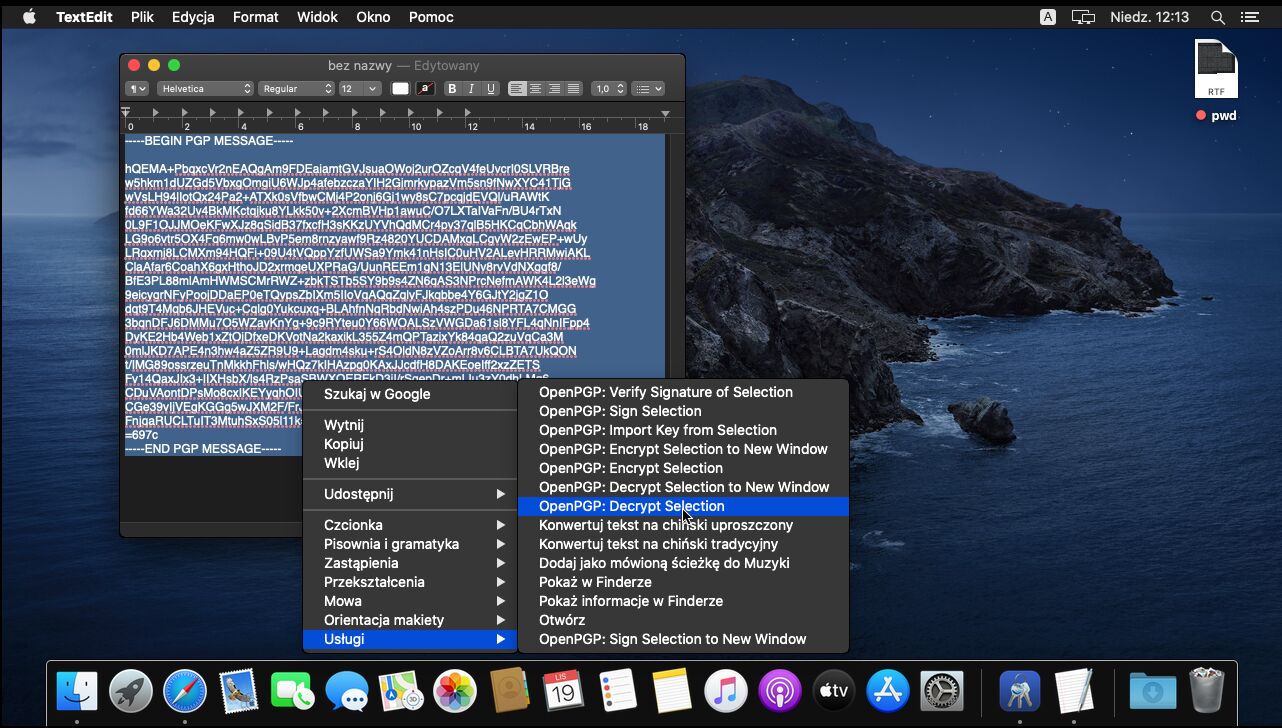Open the font size 12 dropdown
The width and height of the screenshot is (1282, 728).
point(359,89)
